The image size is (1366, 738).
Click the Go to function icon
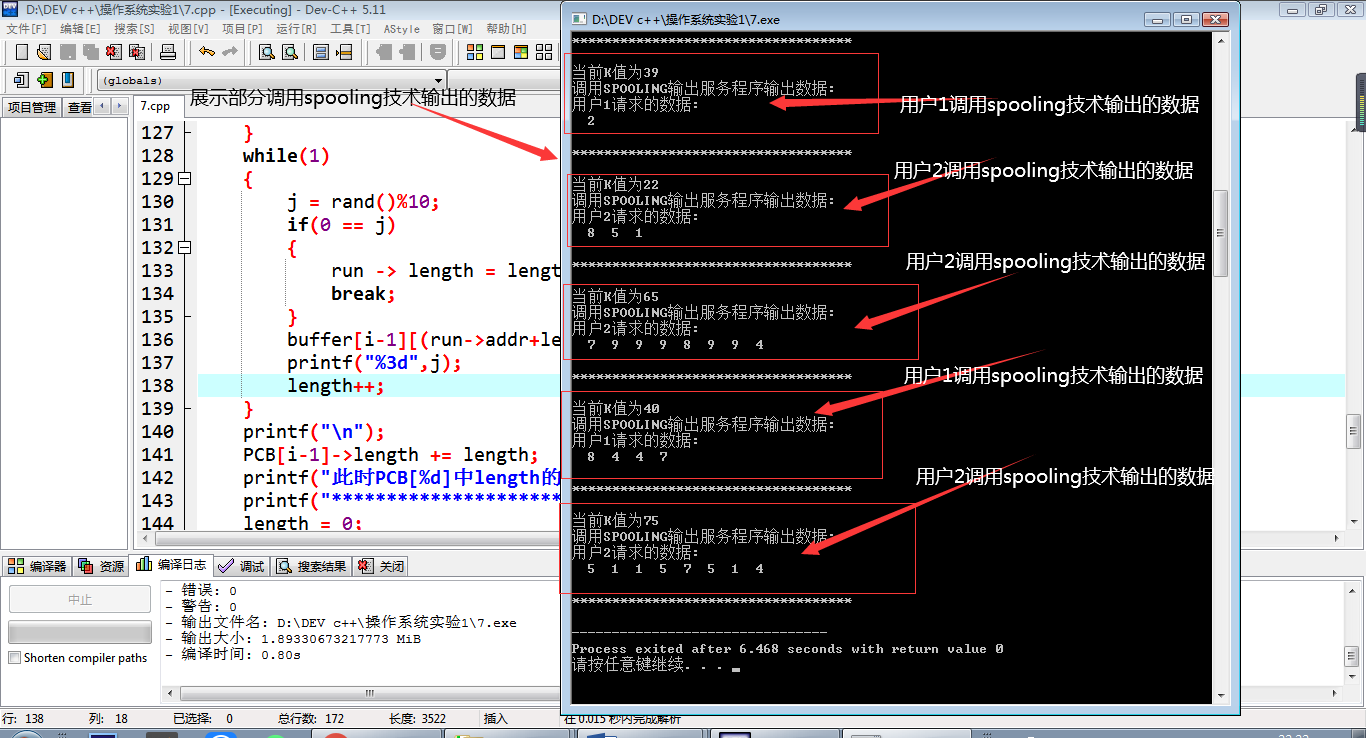(321, 52)
